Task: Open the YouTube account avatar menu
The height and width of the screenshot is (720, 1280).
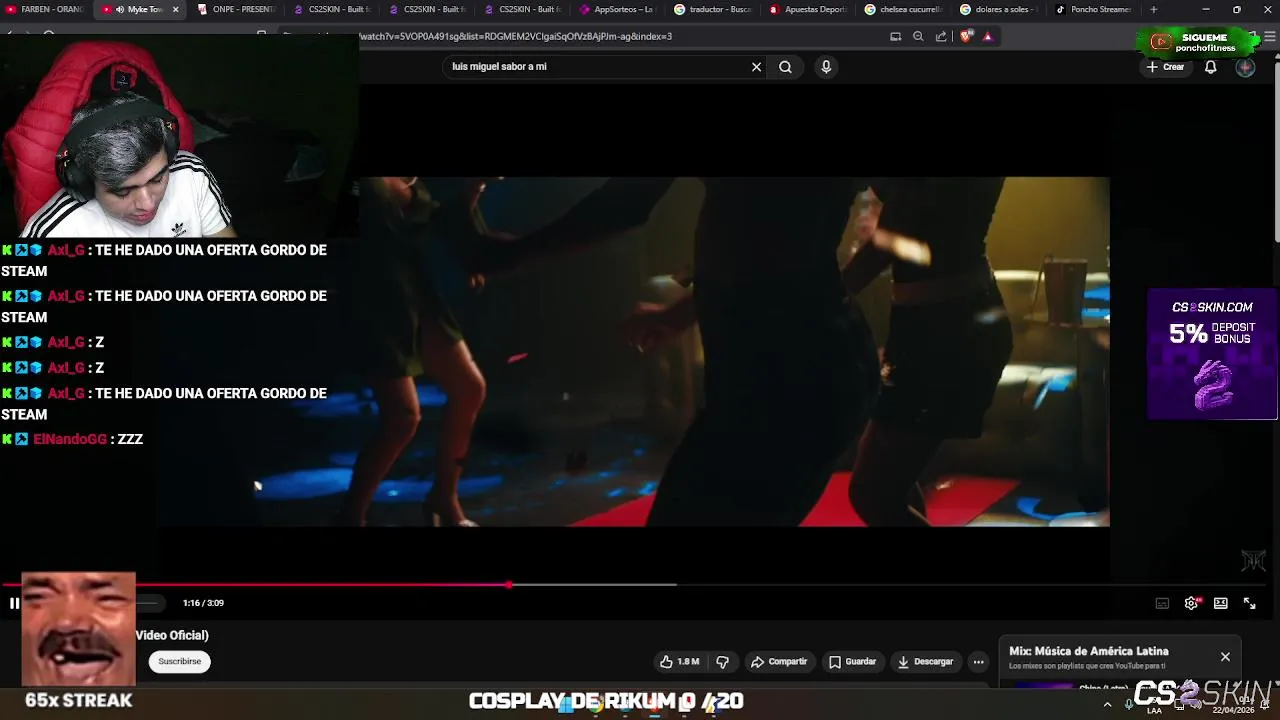Action: click(1245, 67)
